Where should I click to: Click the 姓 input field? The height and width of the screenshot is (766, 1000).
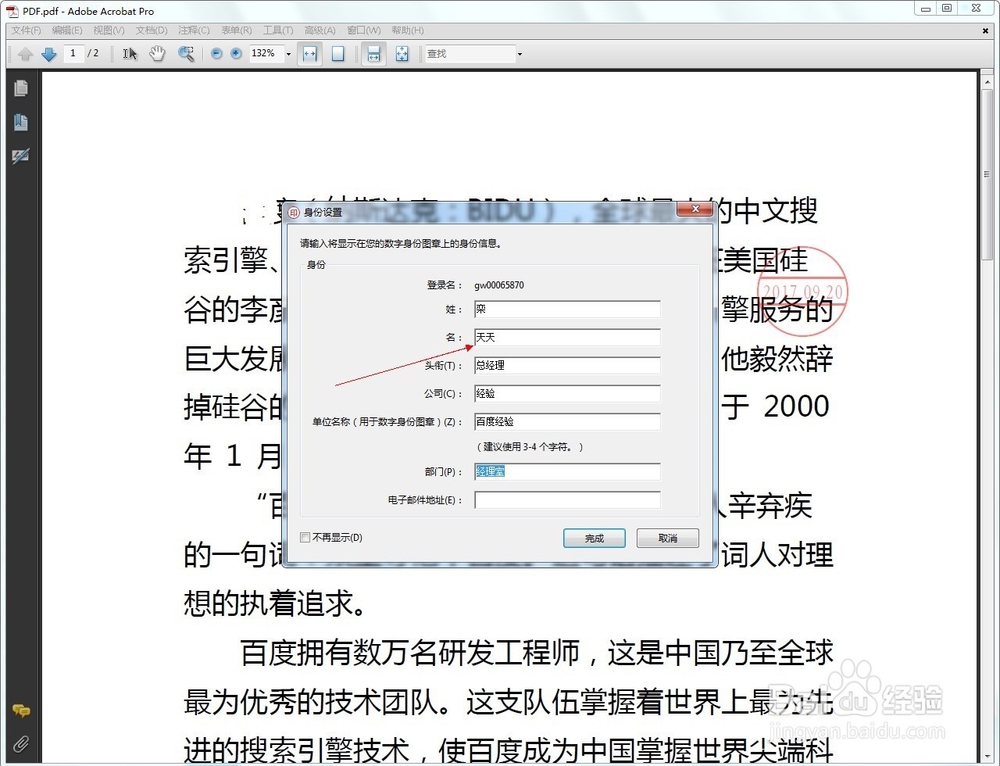(567, 309)
